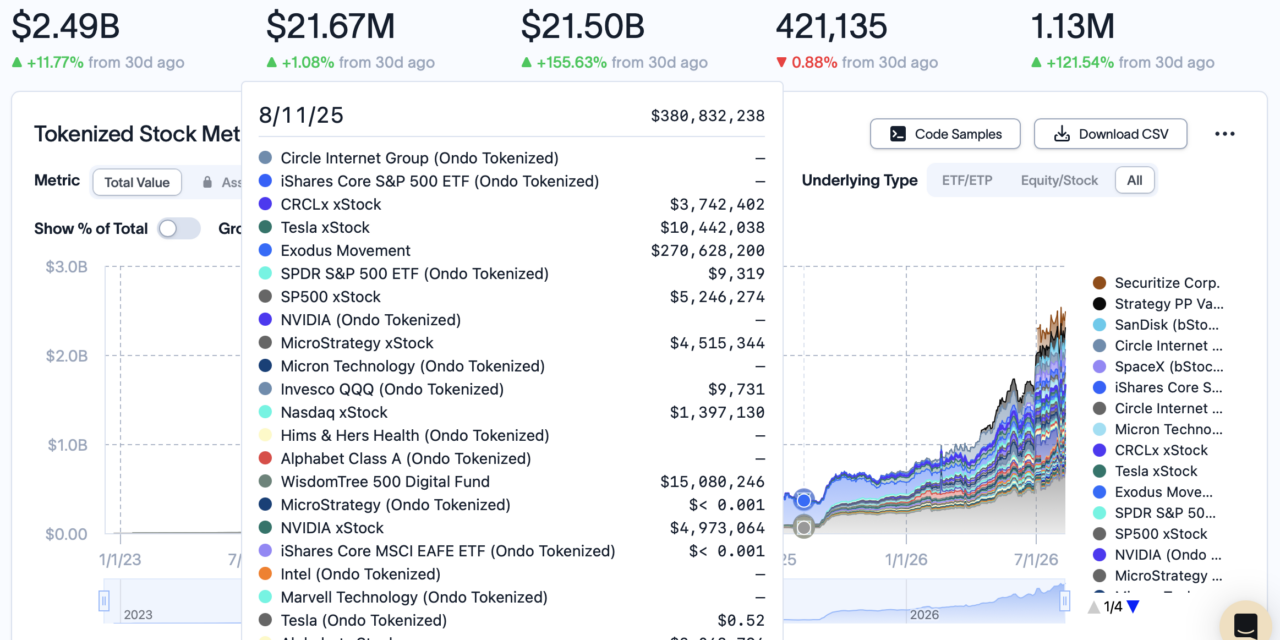Click tooltip total $380,832,238
Image resolution: width=1280 pixels, height=640 pixels.
tap(708, 116)
